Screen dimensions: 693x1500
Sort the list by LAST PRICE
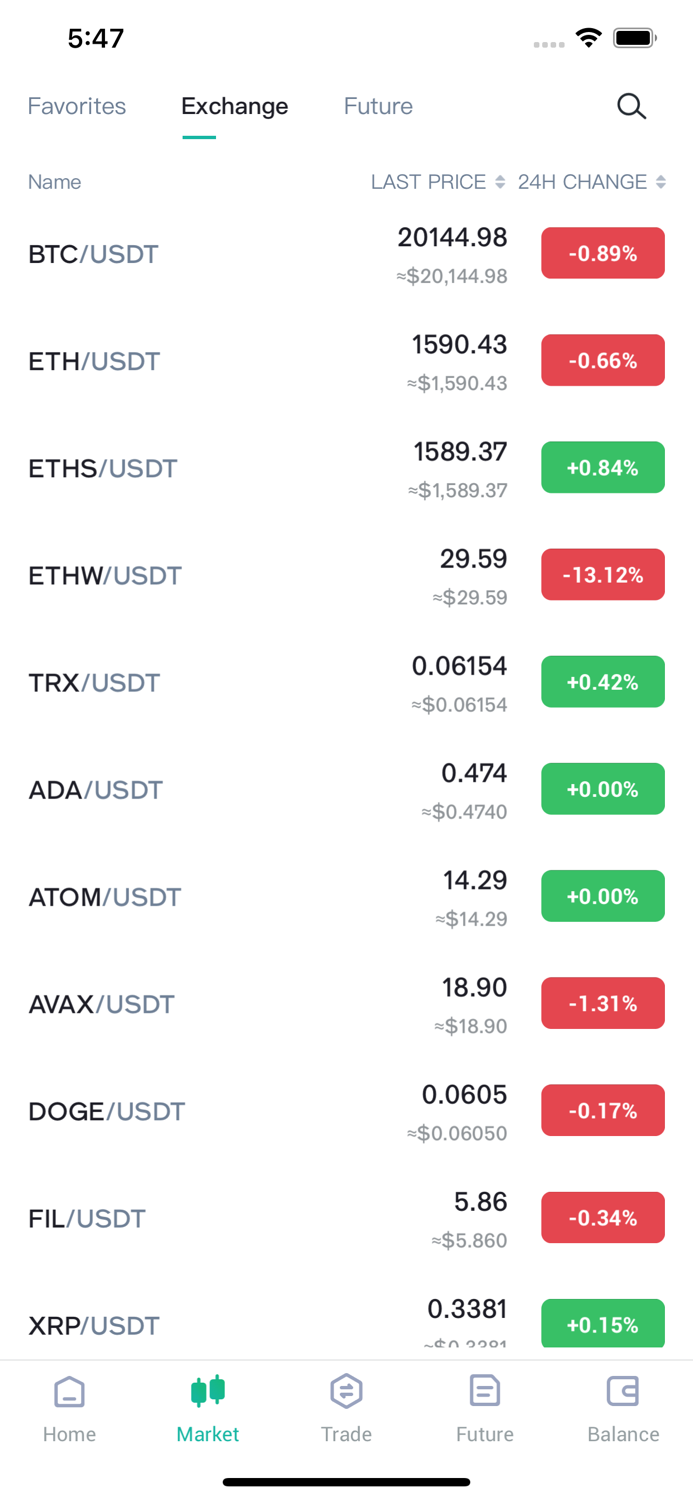click(428, 182)
